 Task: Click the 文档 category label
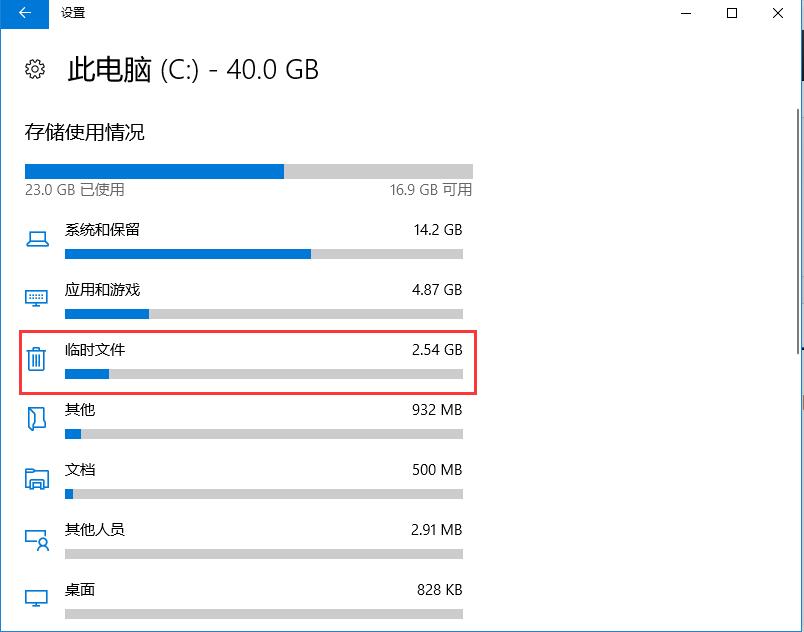click(80, 470)
